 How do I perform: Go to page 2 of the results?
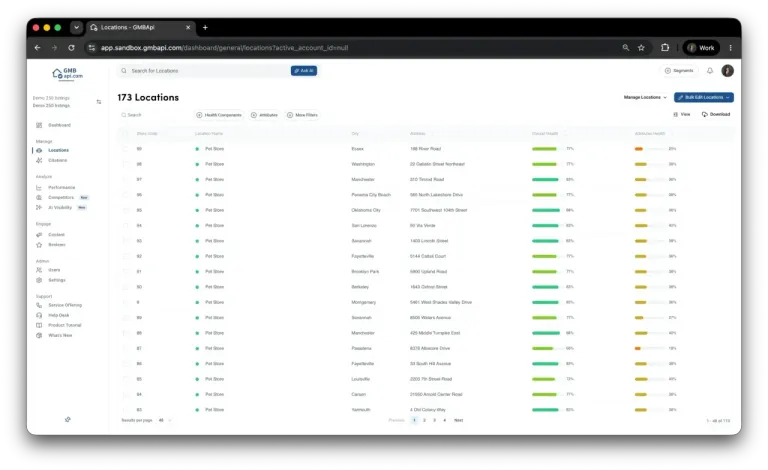tap(424, 421)
